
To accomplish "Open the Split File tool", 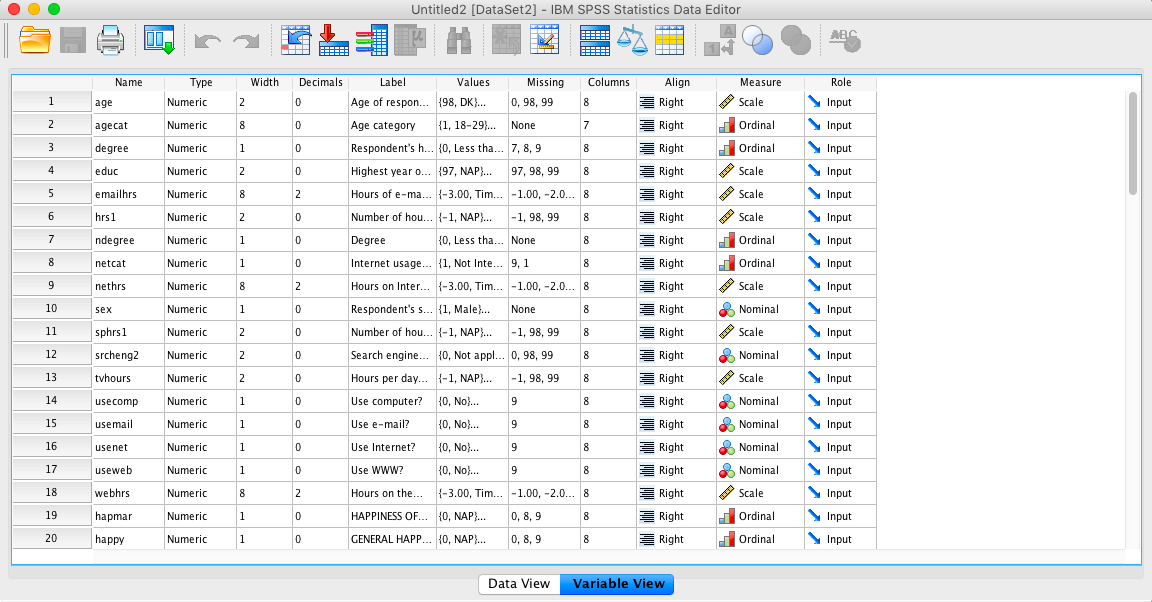I will click(x=594, y=40).
